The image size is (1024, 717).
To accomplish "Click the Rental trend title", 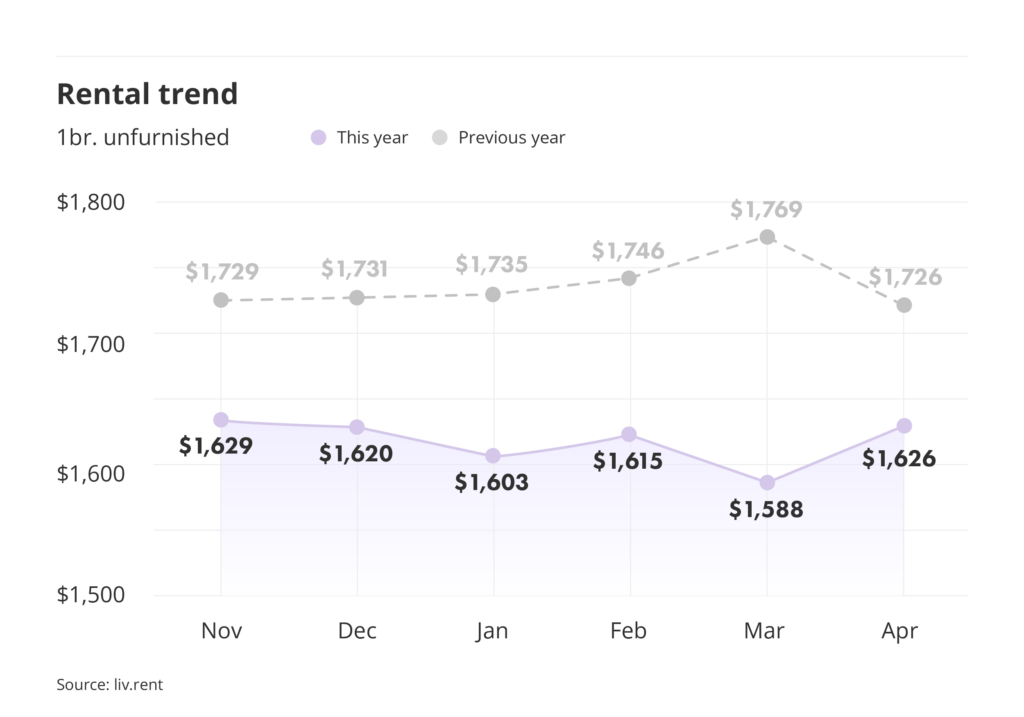I will [x=147, y=94].
